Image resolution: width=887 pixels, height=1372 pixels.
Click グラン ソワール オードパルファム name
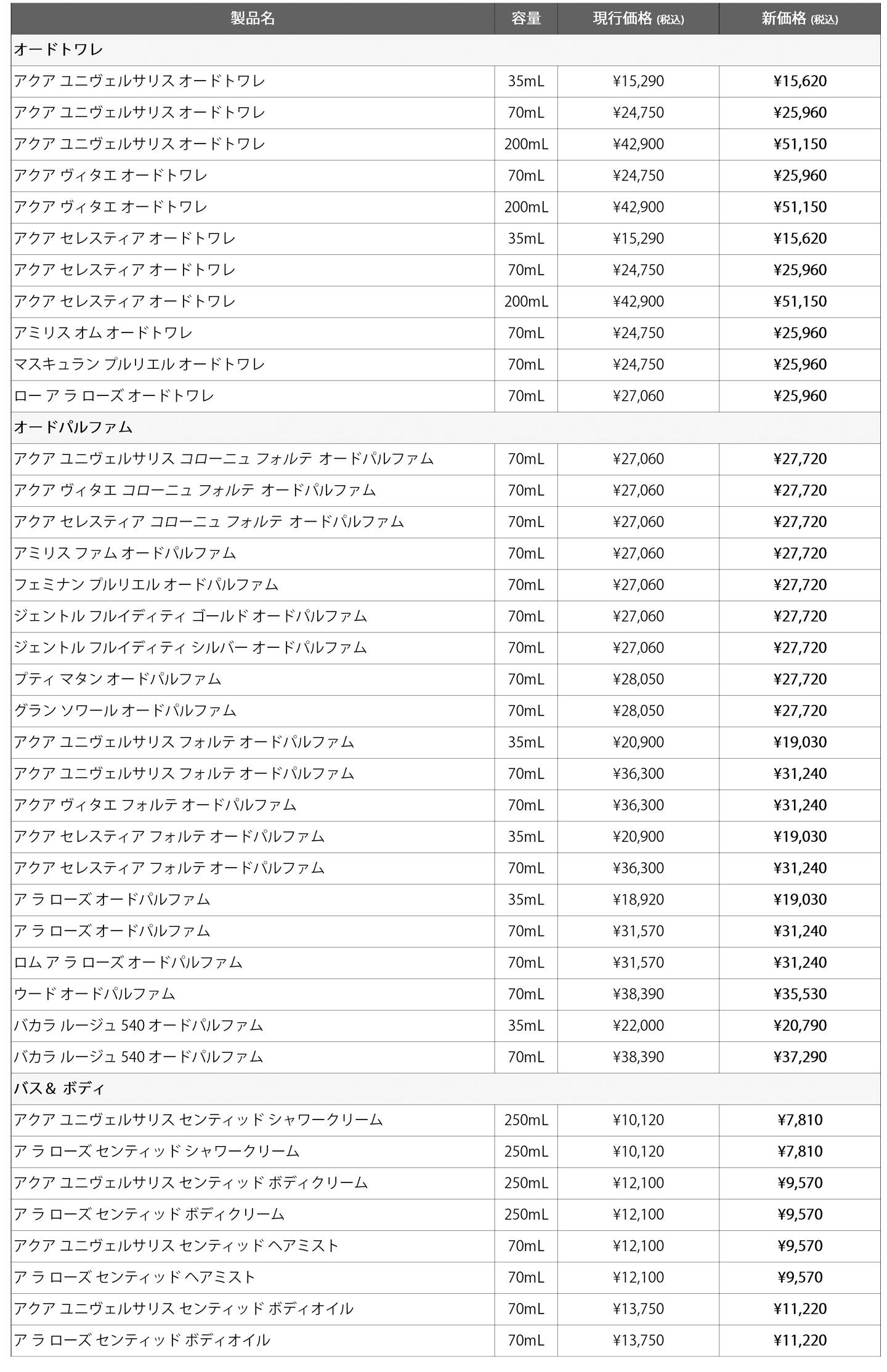(x=125, y=711)
